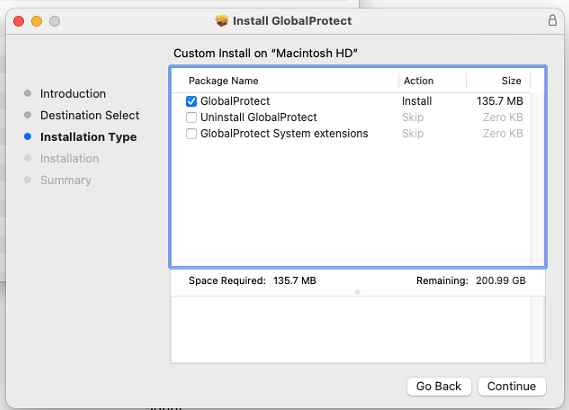The width and height of the screenshot is (569, 410).
Task: Select the Introduction step in sidebar
Action: pyautogui.click(x=73, y=94)
